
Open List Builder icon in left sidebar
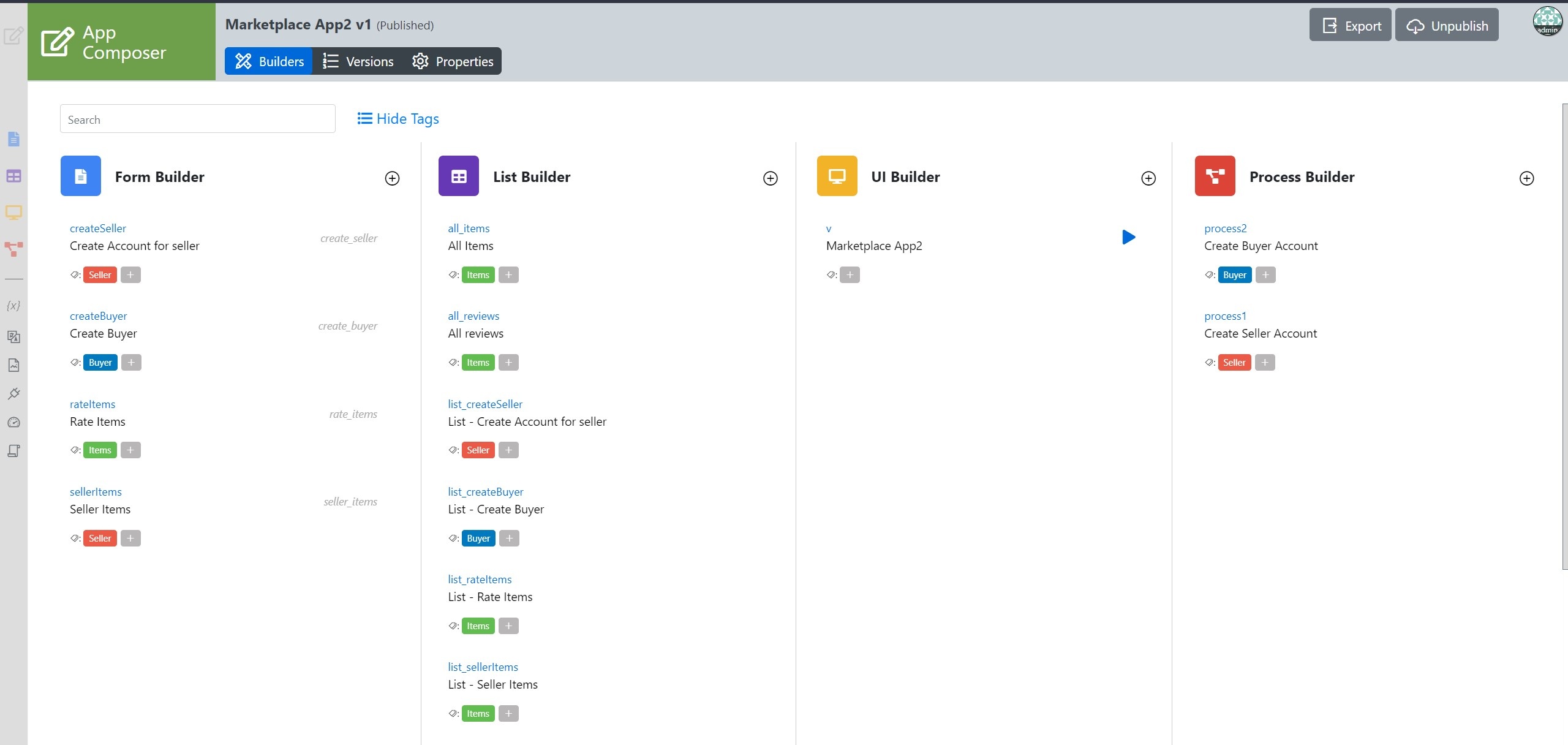13,176
